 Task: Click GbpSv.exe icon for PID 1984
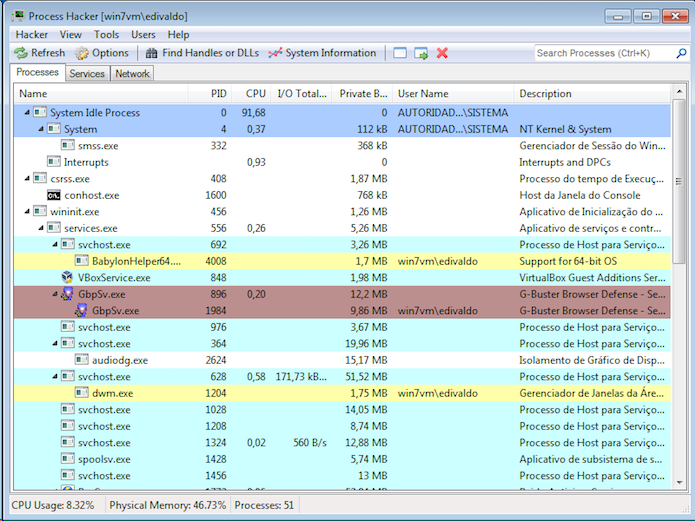tap(81, 310)
